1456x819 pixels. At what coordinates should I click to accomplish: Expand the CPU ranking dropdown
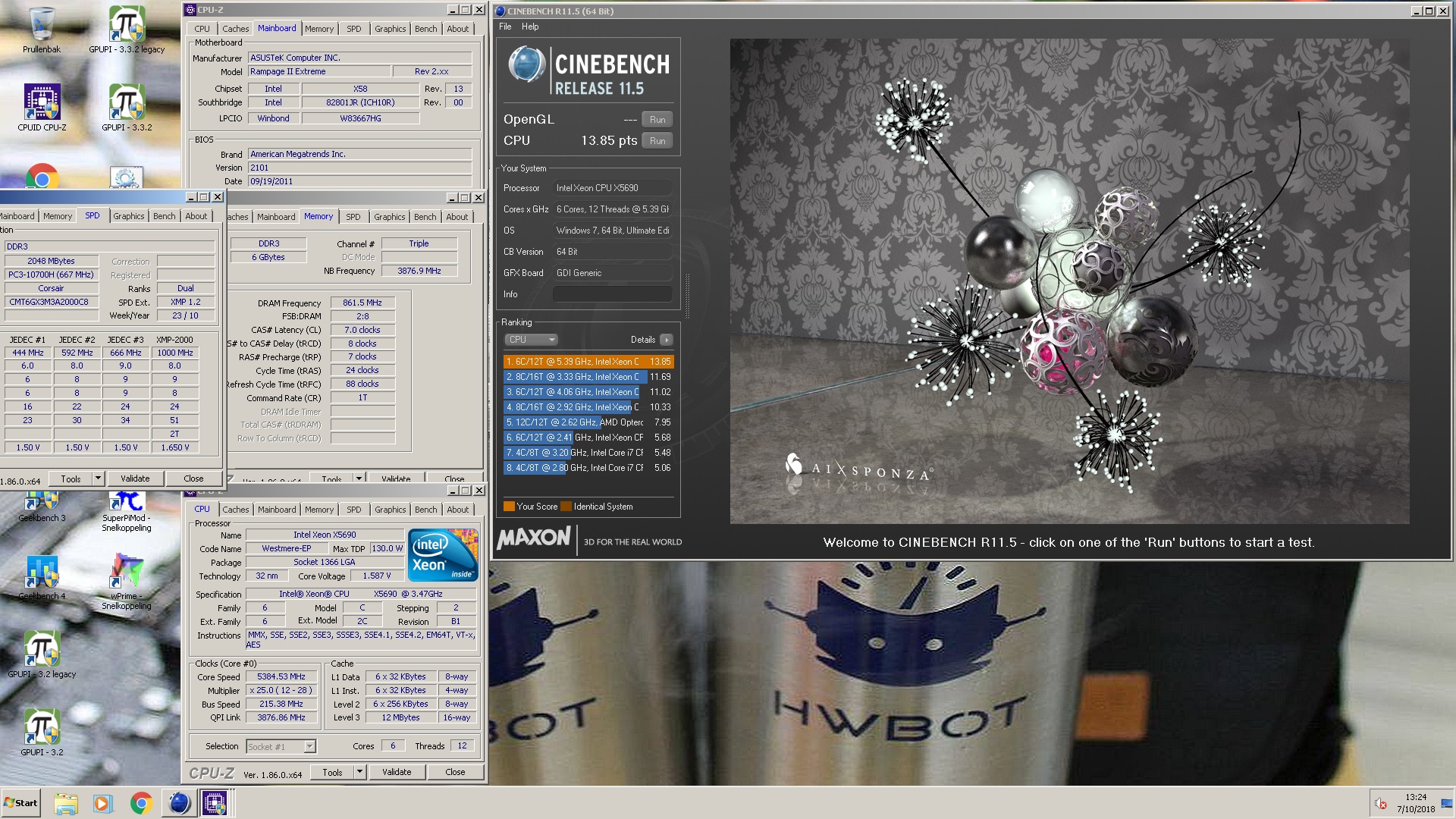tap(531, 340)
